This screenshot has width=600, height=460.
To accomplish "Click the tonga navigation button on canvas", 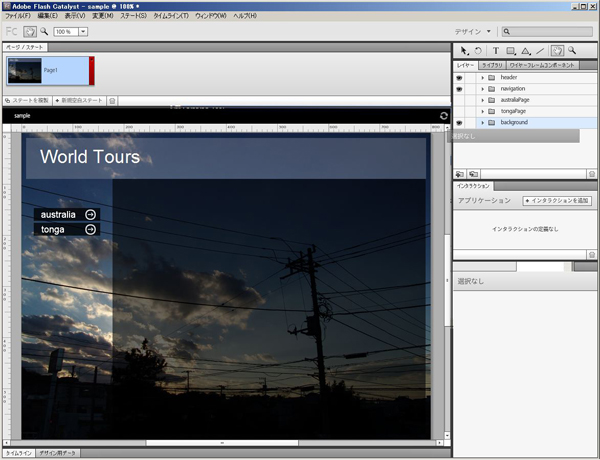I will tap(67, 230).
